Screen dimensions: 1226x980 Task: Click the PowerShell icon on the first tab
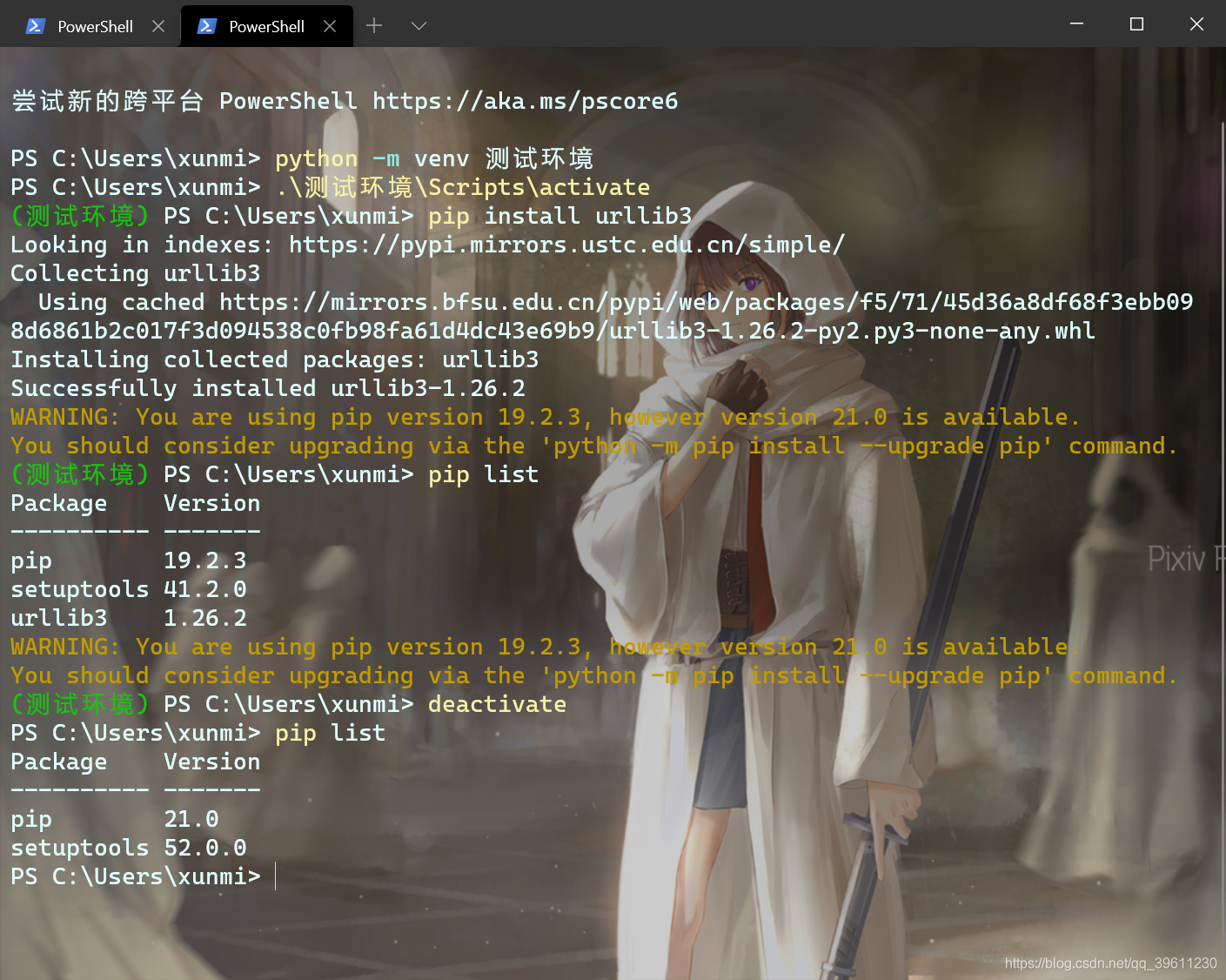click(x=35, y=26)
